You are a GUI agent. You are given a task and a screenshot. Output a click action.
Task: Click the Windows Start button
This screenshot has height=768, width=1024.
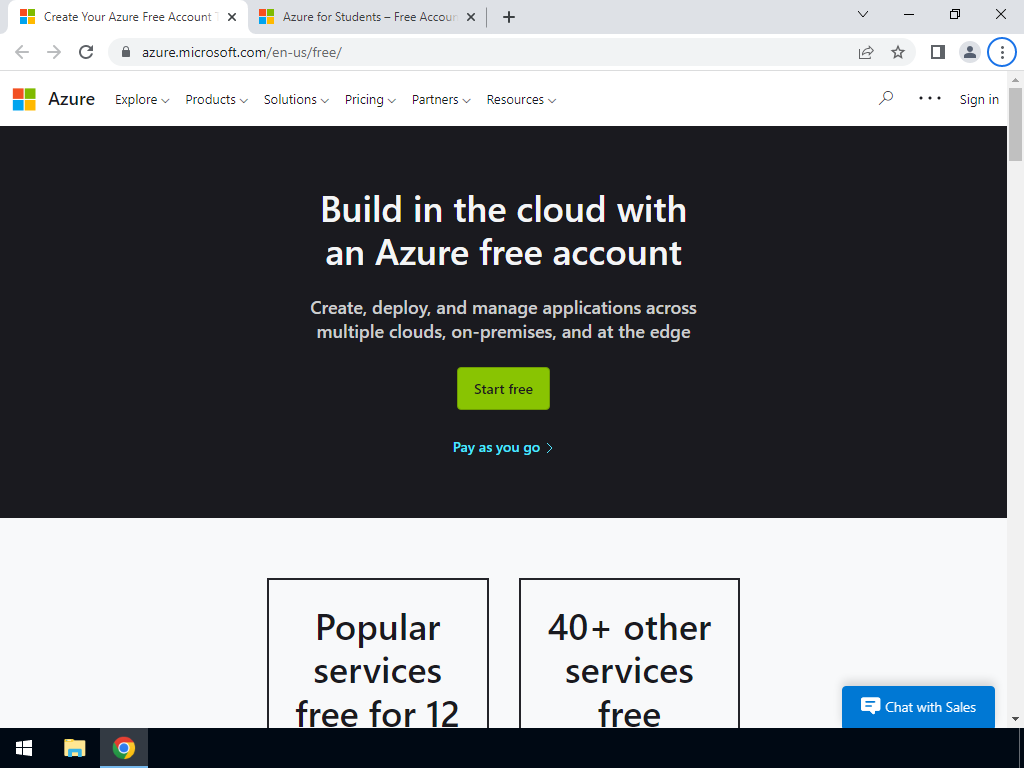[24, 748]
